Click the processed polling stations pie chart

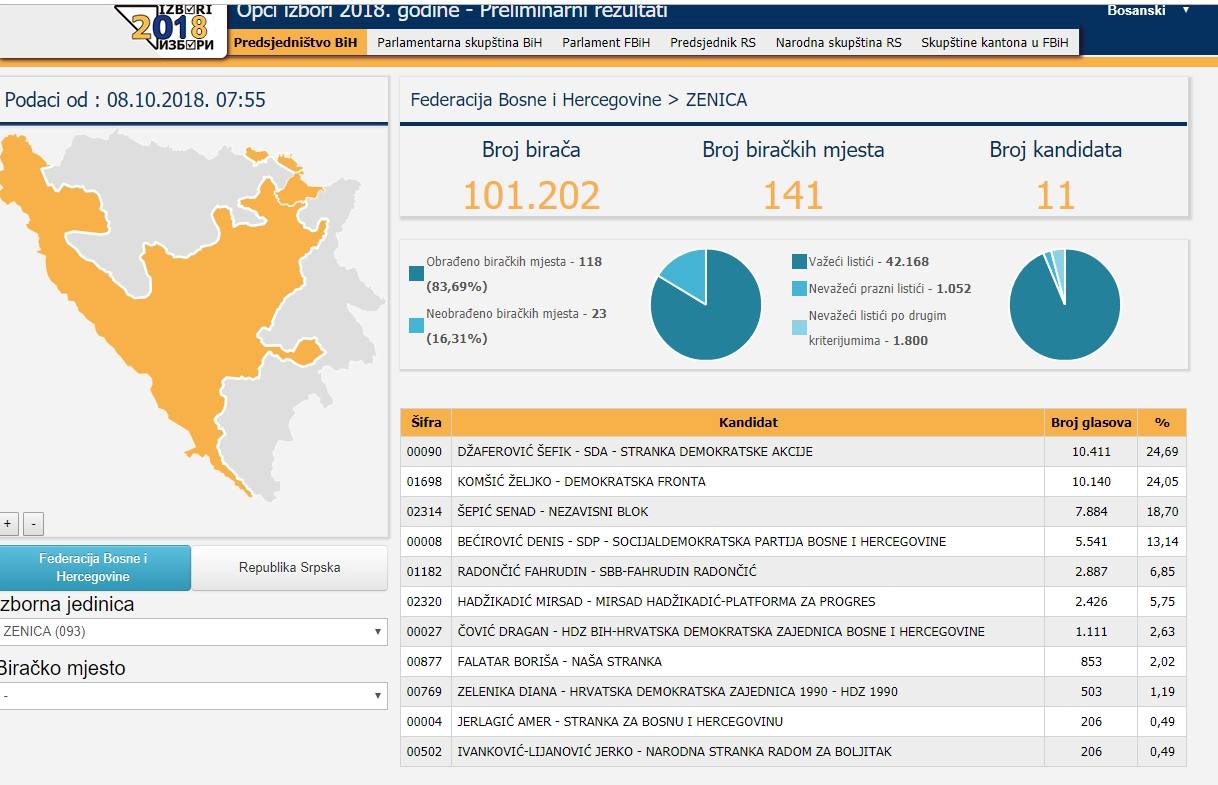[x=706, y=304]
